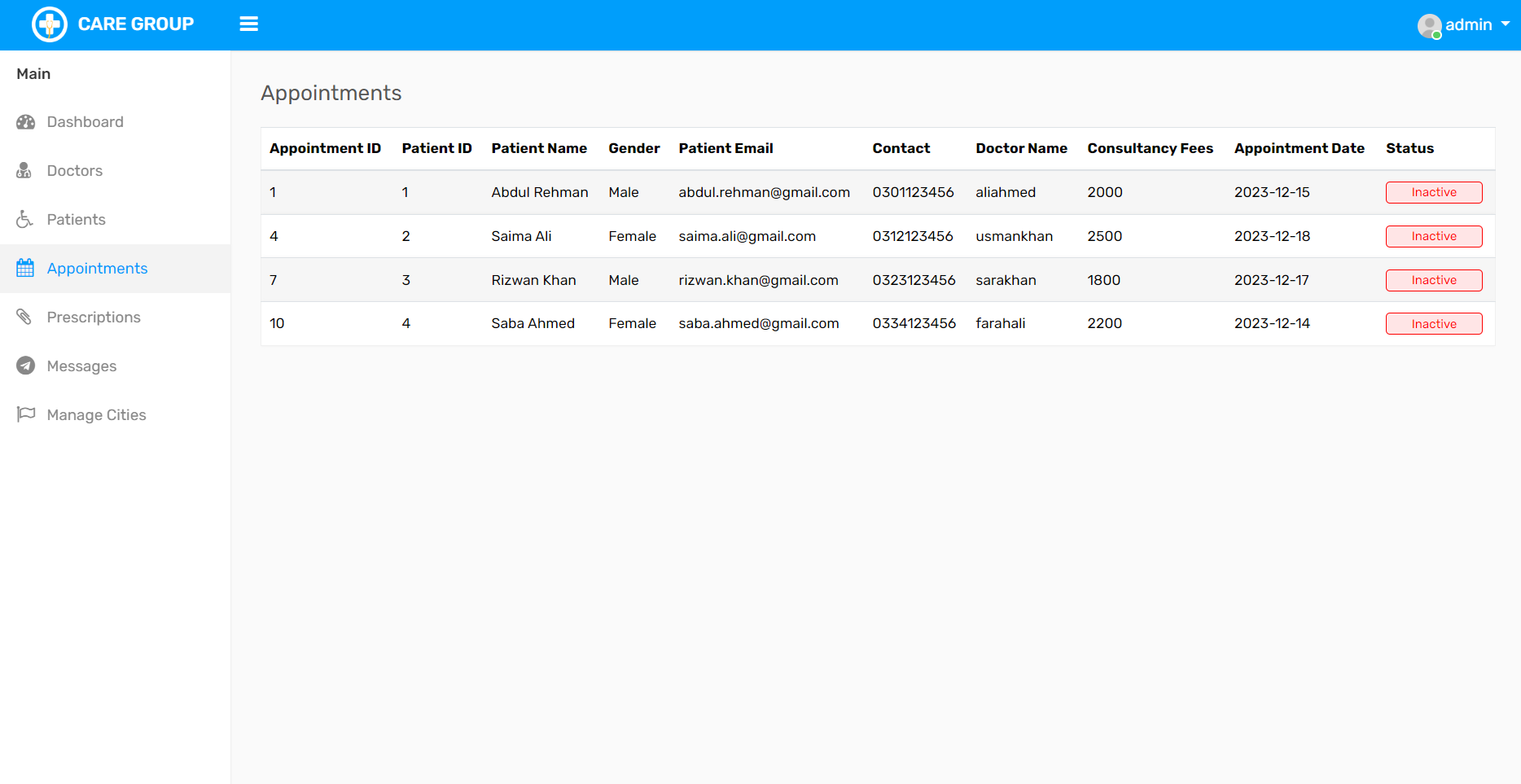Select the Appointment Date column header
The height and width of the screenshot is (784, 1521).
(1299, 148)
